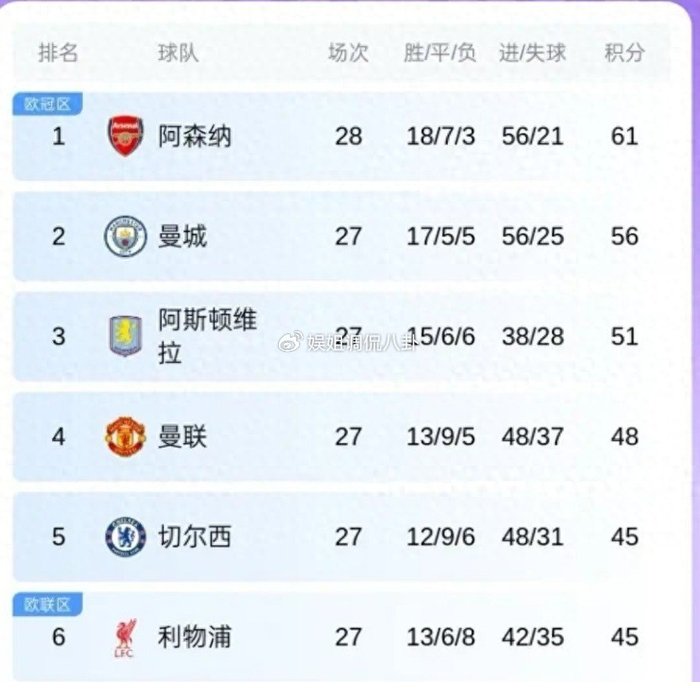
Task: Click the 进/失球 column header
Action: point(532,53)
